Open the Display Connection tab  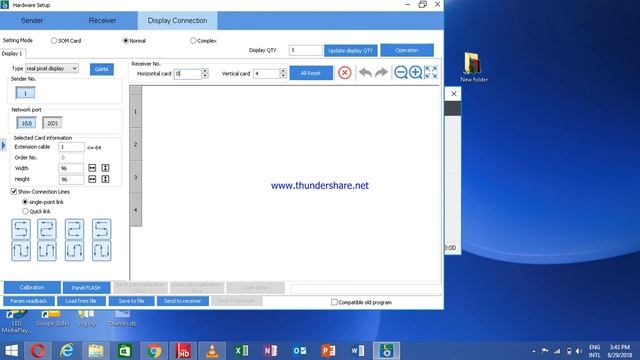coord(177,20)
